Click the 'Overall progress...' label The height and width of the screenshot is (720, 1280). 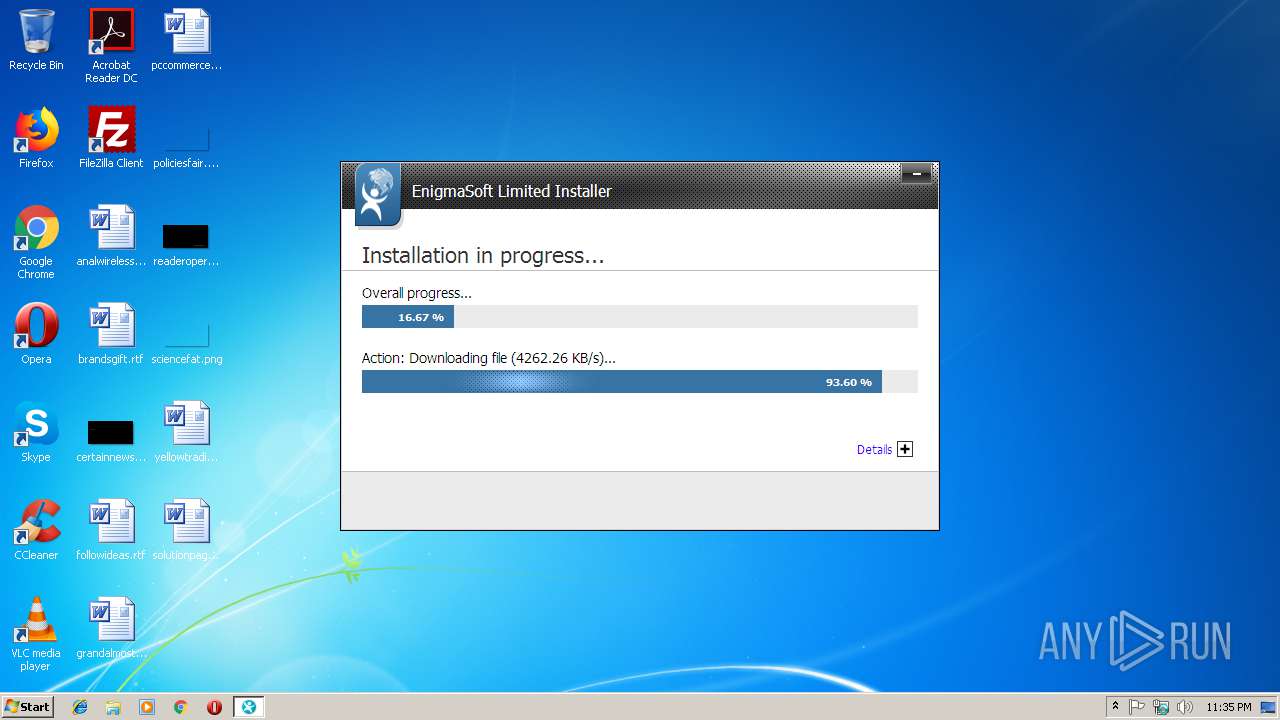point(416,293)
